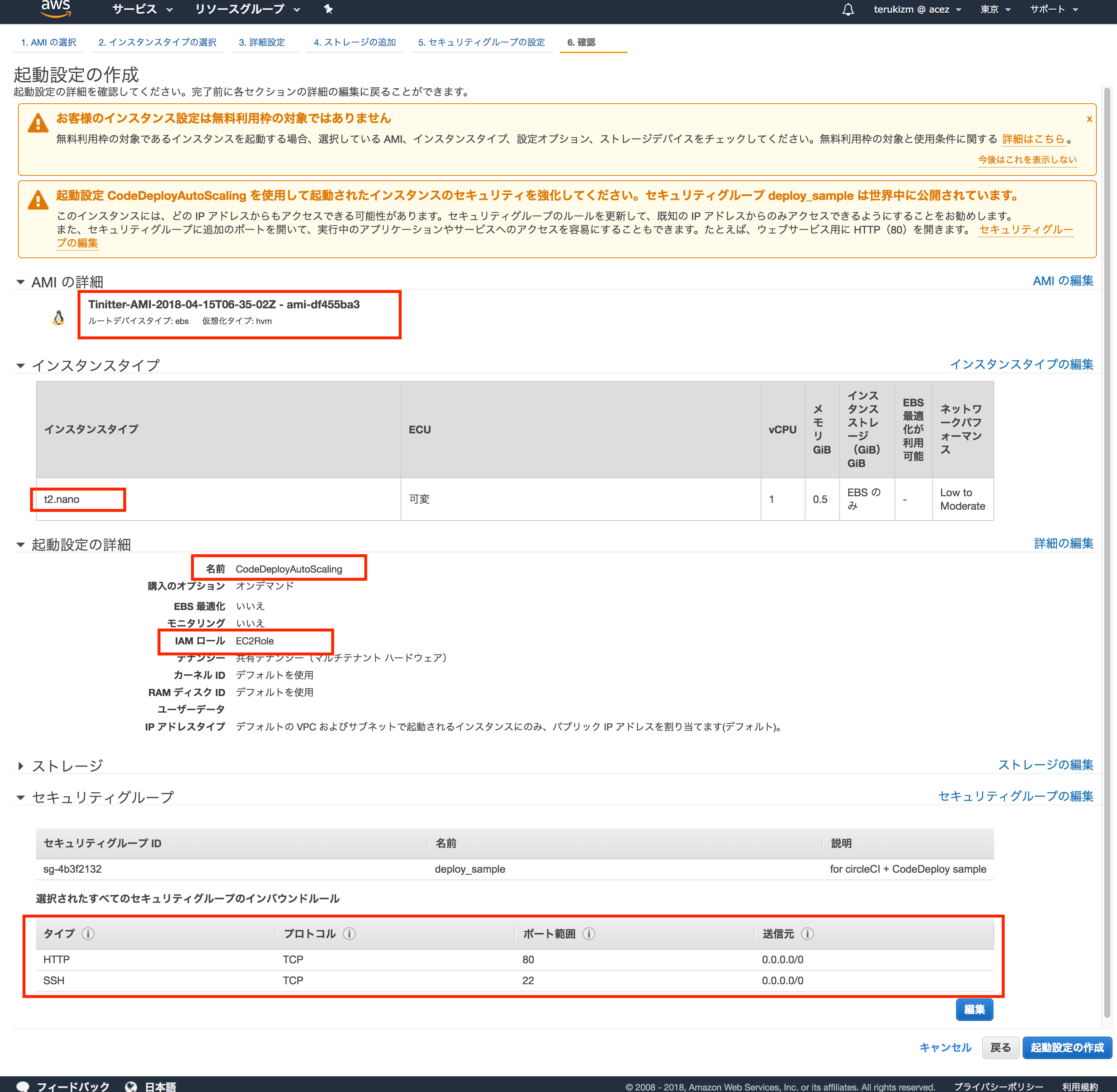Screen dimensions: 1117x1092
Task: Show info for the ポート範囲 column
Action: tap(588, 934)
